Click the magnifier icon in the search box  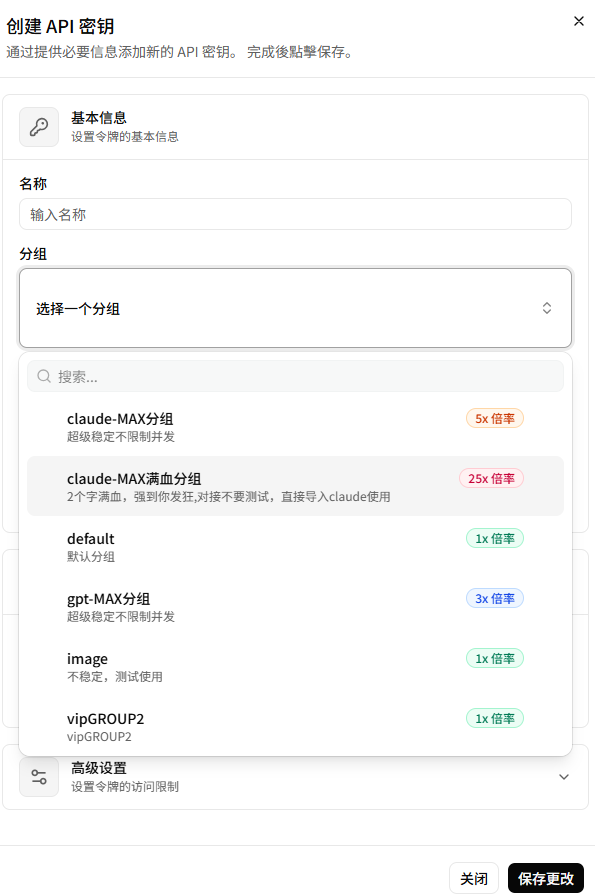(x=44, y=376)
